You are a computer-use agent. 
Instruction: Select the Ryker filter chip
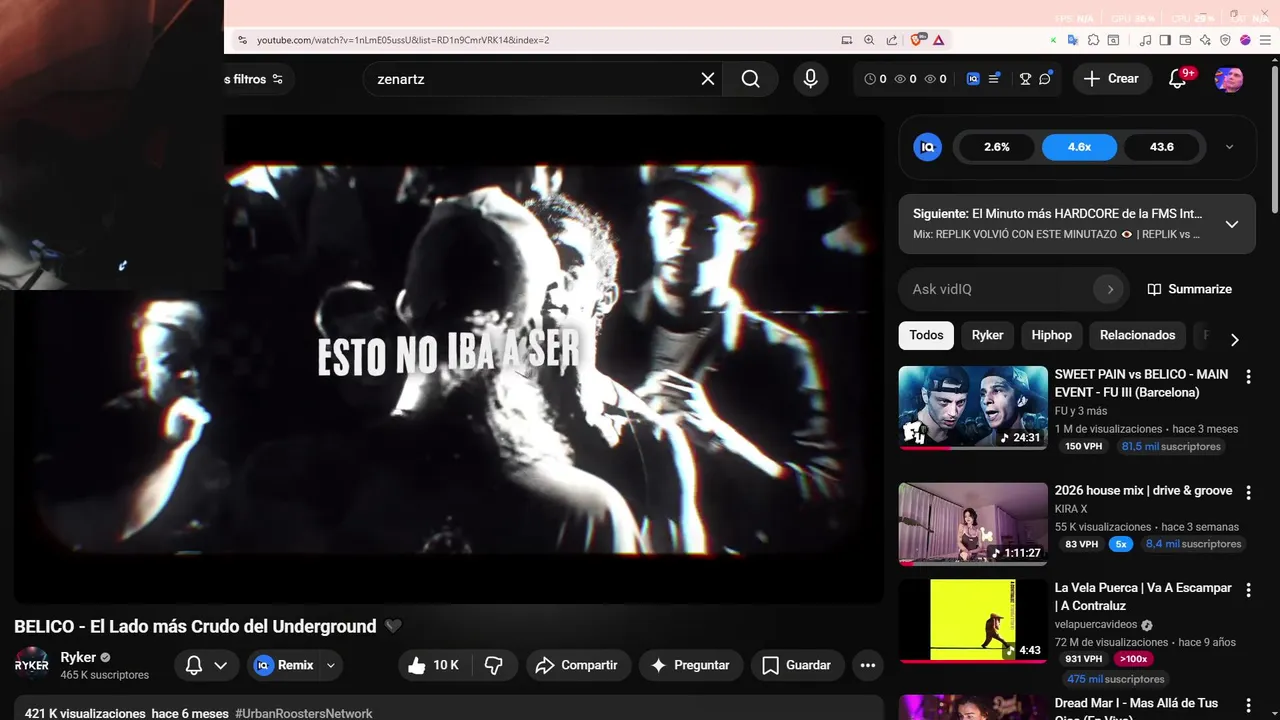pyautogui.click(x=987, y=335)
